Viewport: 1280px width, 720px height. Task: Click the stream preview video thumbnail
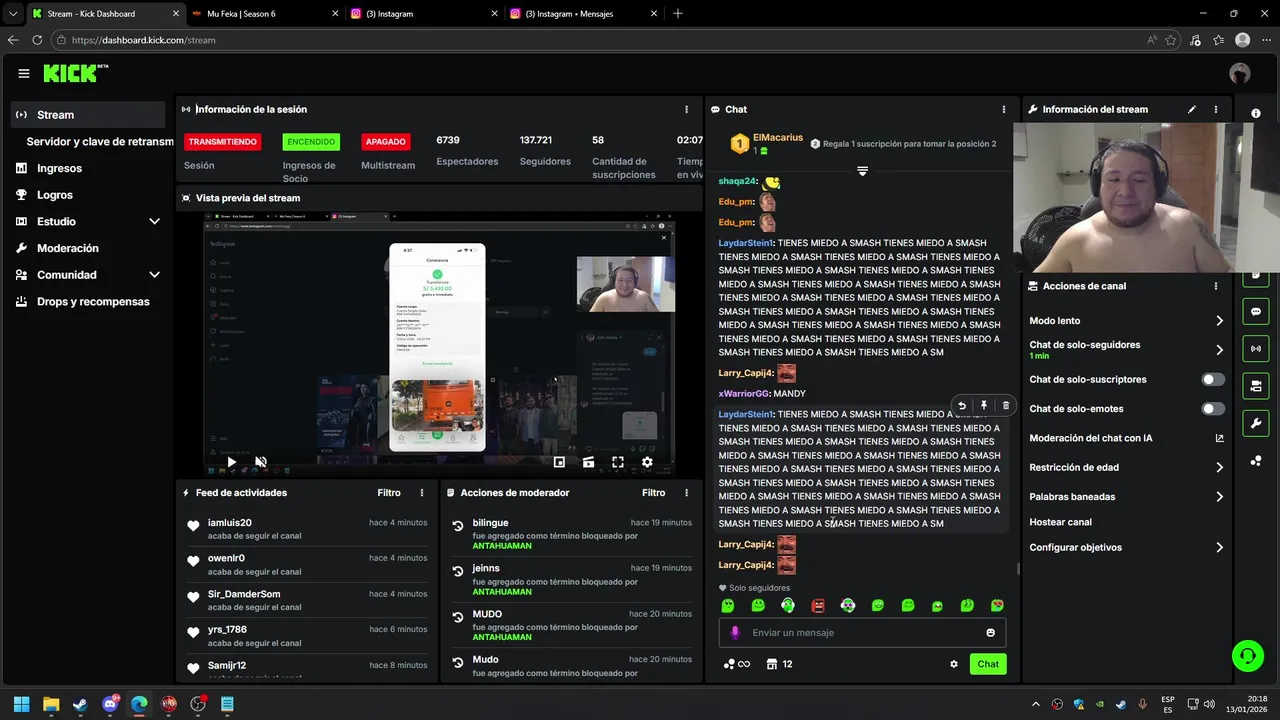[x=439, y=343]
